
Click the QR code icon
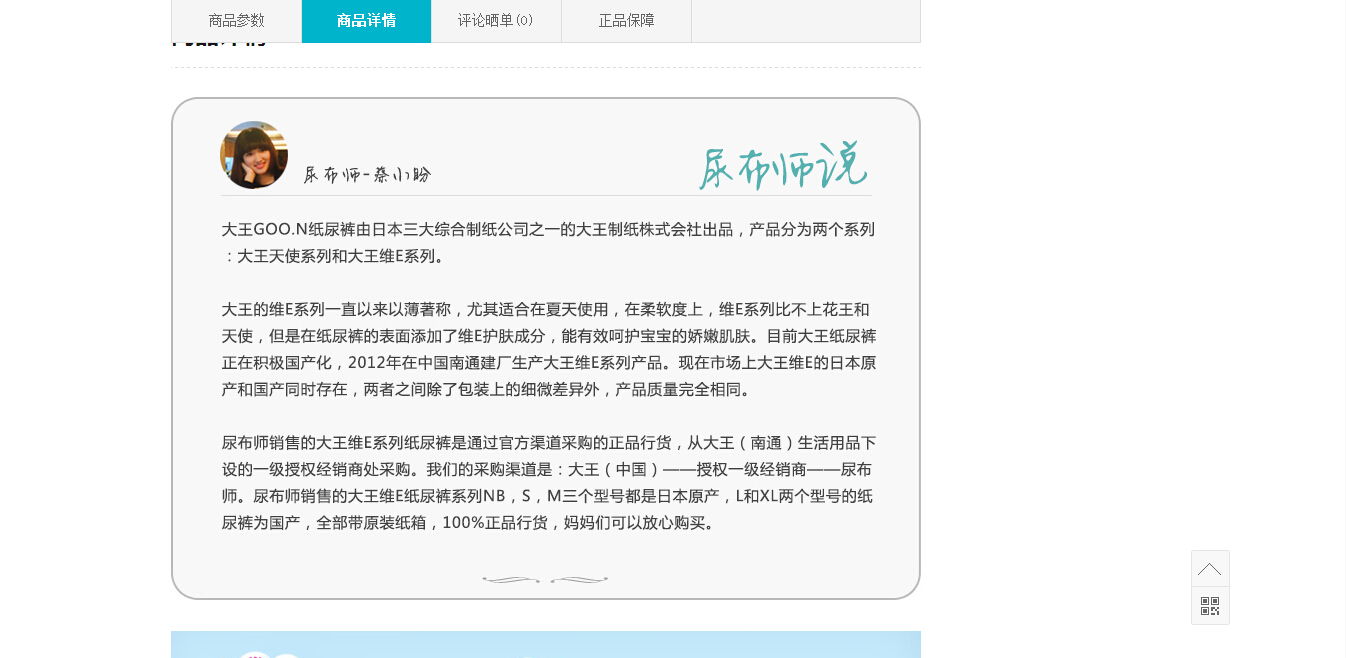coord(1210,606)
